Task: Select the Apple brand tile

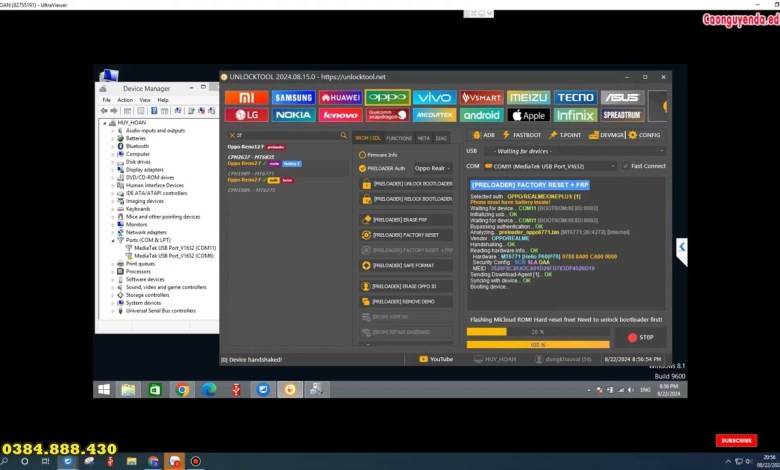Action: click(528, 115)
